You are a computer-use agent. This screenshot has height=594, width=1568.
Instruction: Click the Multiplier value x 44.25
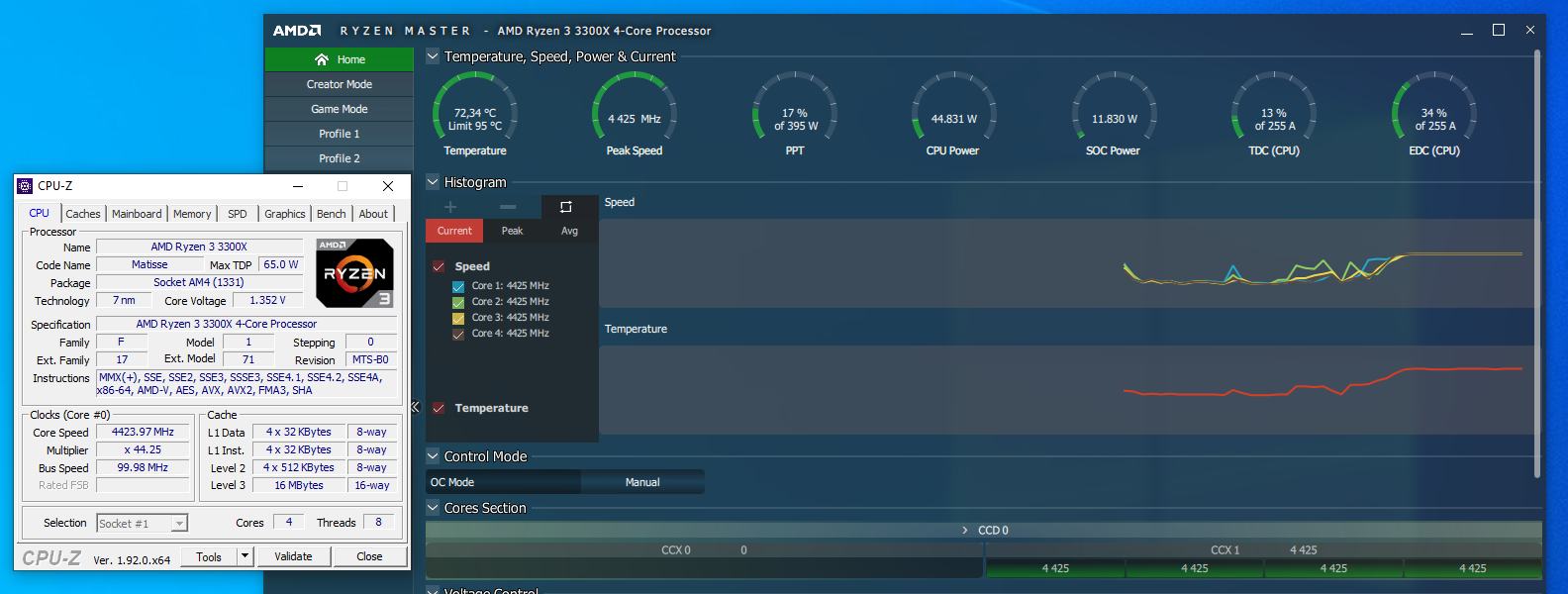[143, 450]
